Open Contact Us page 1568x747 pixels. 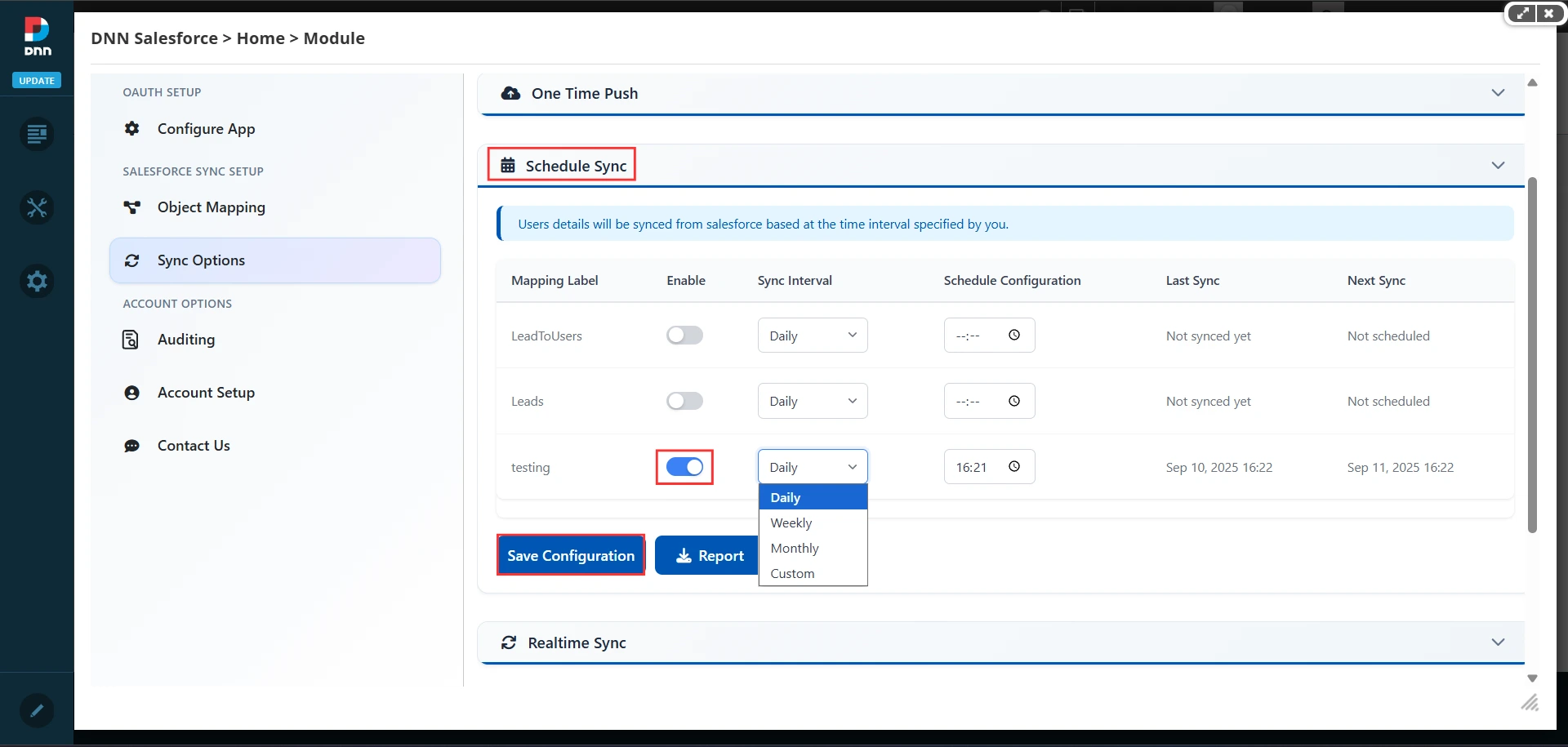tap(275, 446)
